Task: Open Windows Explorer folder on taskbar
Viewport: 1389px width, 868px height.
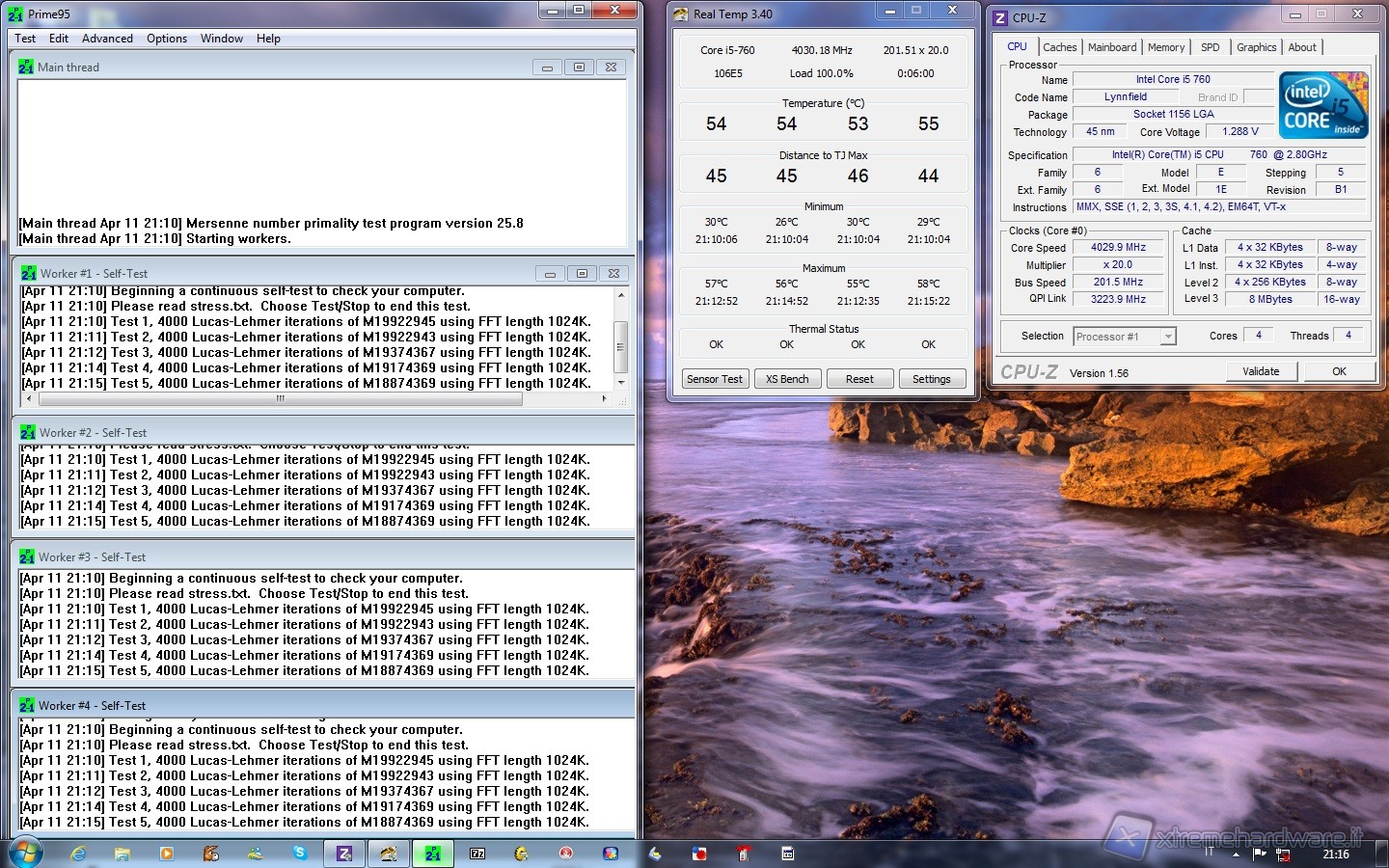Action: pyautogui.click(x=123, y=854)
